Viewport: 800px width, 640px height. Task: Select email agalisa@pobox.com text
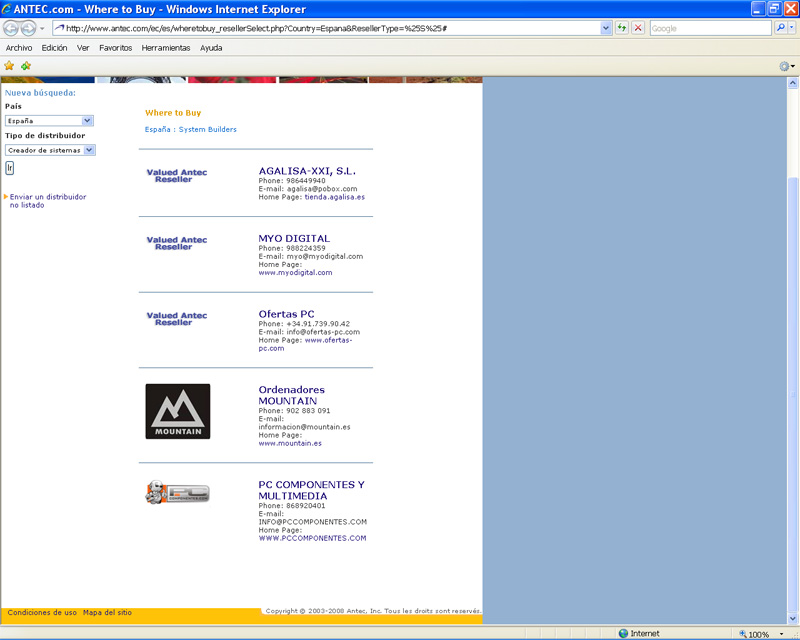pyautogui.click(x=322, y=189)
